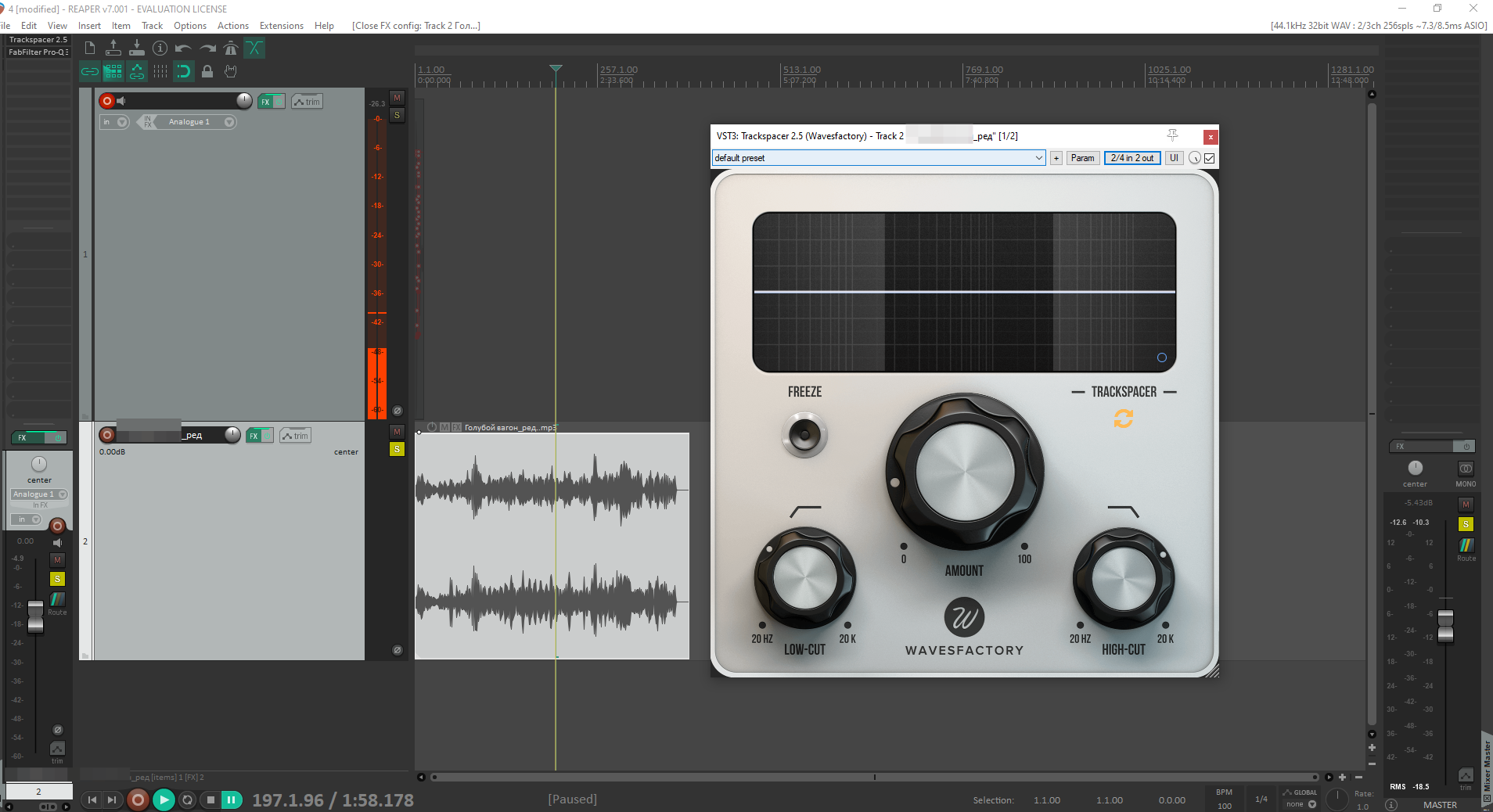The height and width of the screenshot is (812, 1493).
Task: Click the Trackspacer AMOUNT knob
Action: (964, 472)
